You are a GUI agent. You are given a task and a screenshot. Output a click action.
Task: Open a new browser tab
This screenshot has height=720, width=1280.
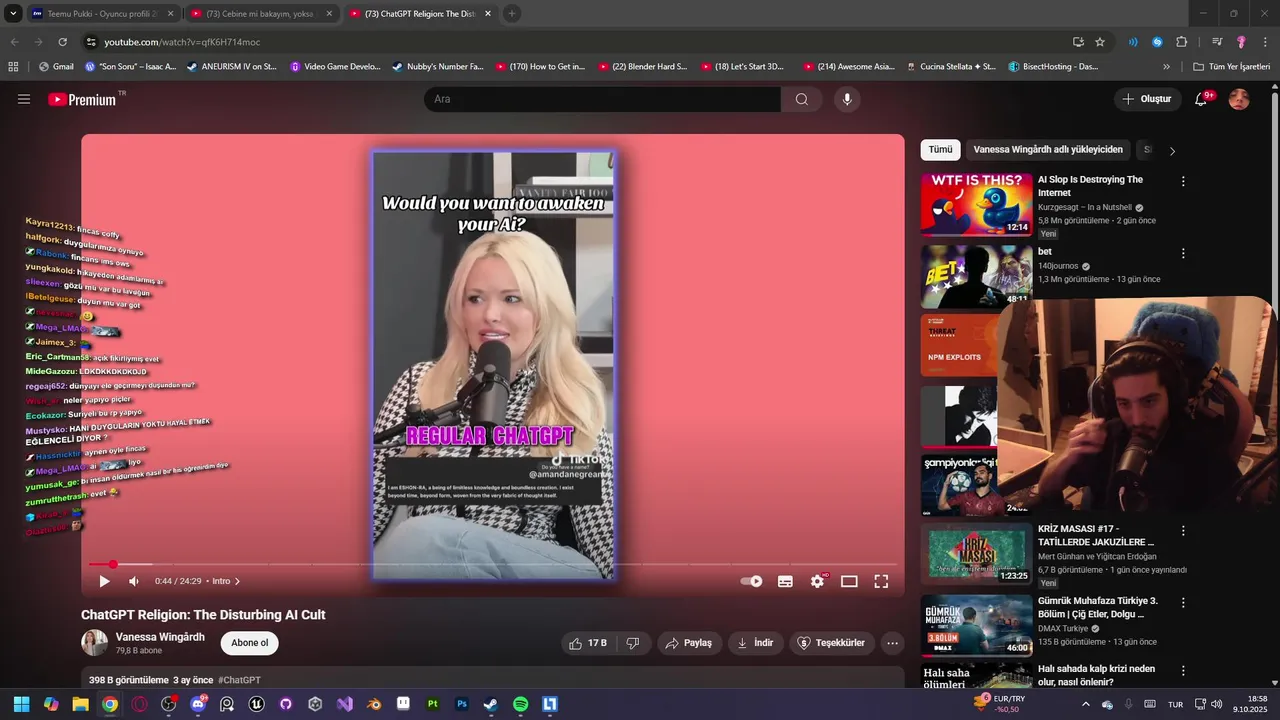(x=512, y=14)
